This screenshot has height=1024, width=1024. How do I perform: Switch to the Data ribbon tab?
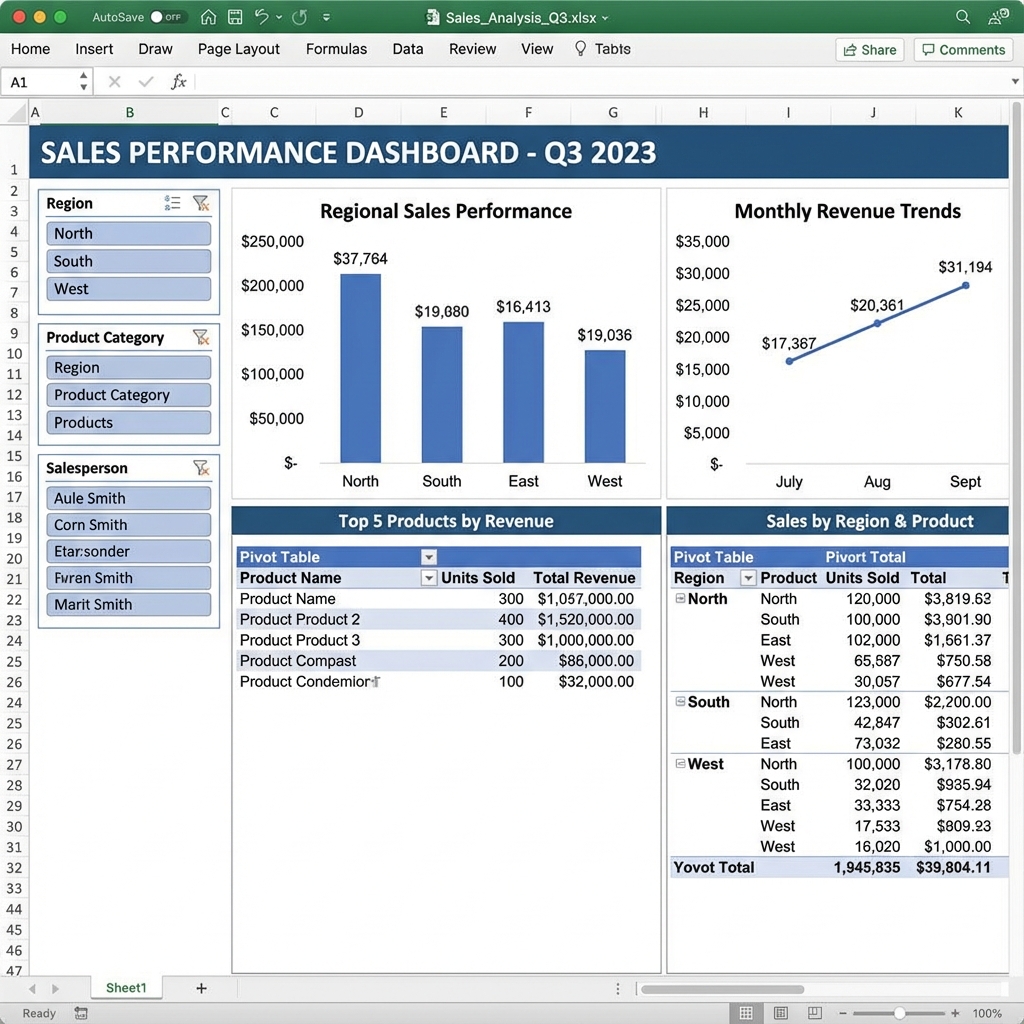[407, 48]
